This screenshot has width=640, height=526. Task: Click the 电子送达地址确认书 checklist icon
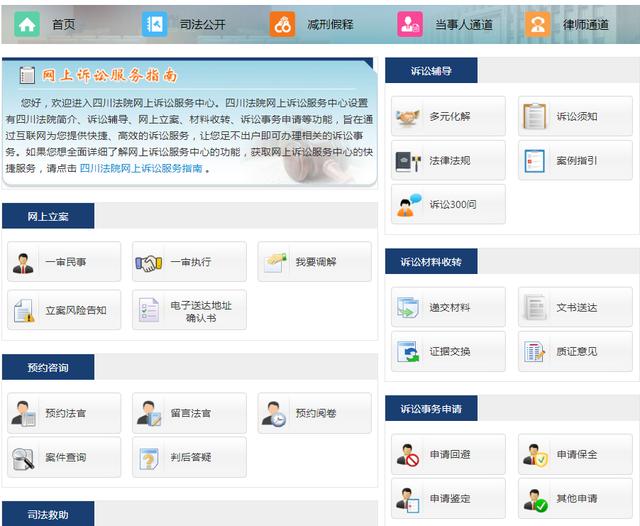point(149,310)
